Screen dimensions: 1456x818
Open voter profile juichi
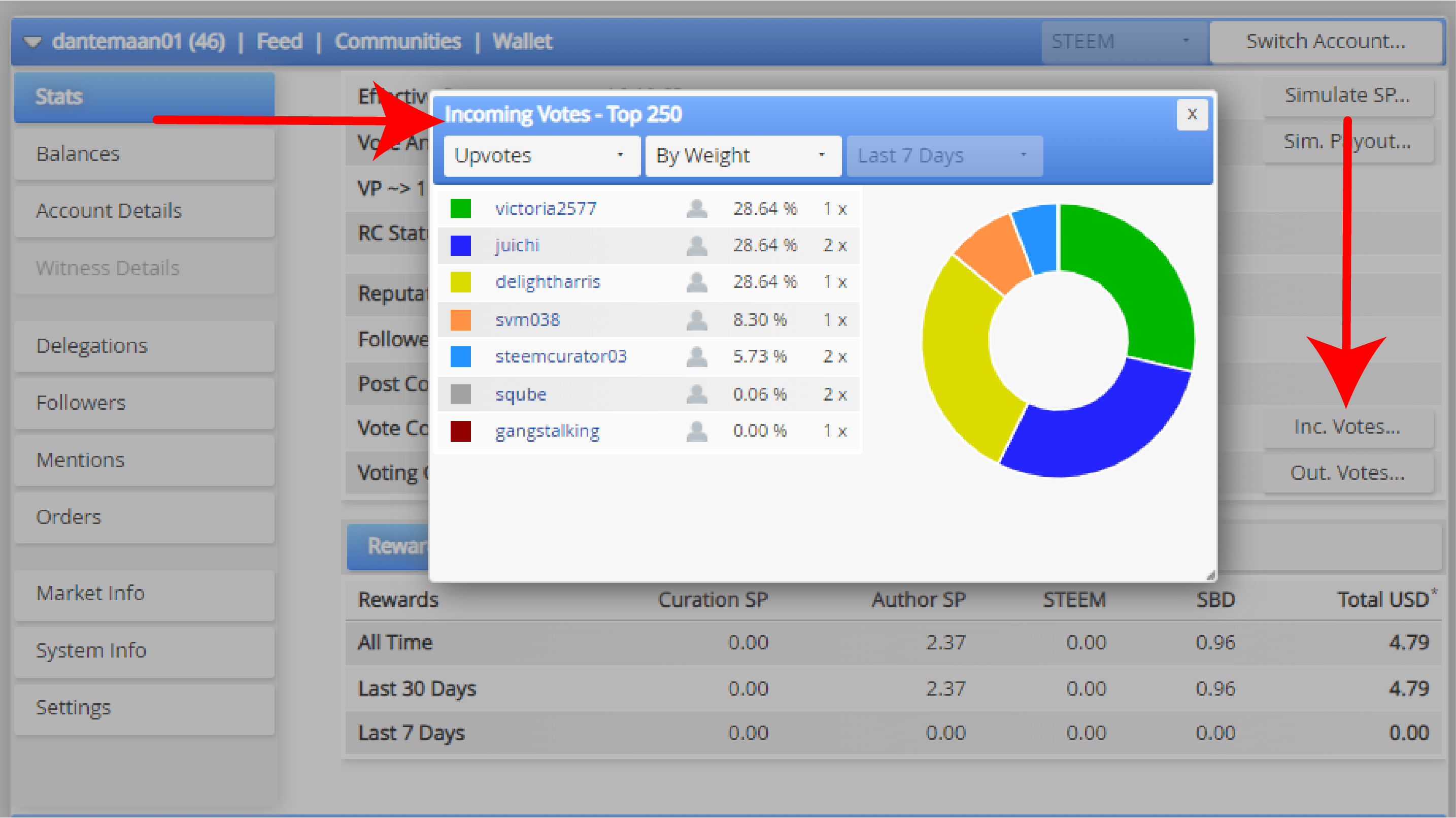click(x=517, y=245)
